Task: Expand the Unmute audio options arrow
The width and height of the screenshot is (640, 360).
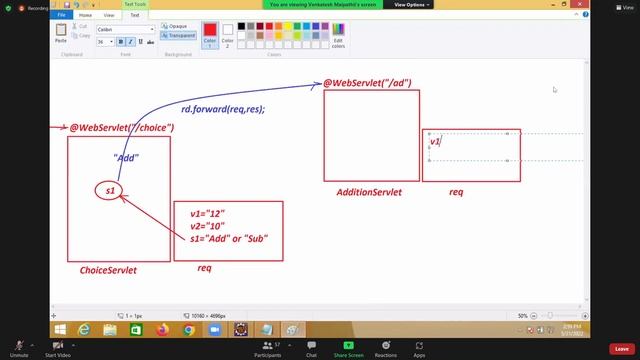Action: click(32, 345)
